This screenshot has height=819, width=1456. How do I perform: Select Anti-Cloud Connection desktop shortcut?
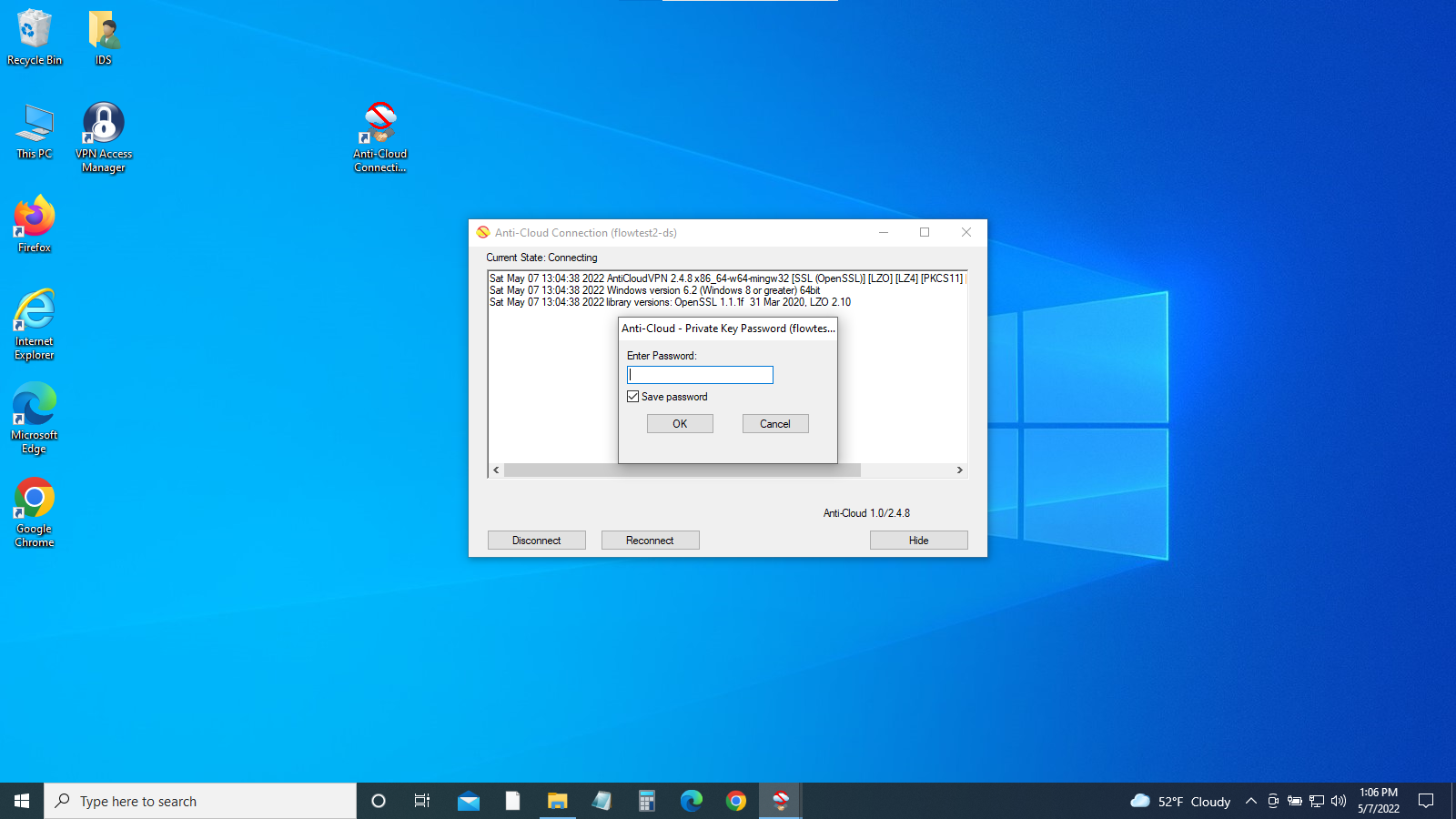pos(380,137)
